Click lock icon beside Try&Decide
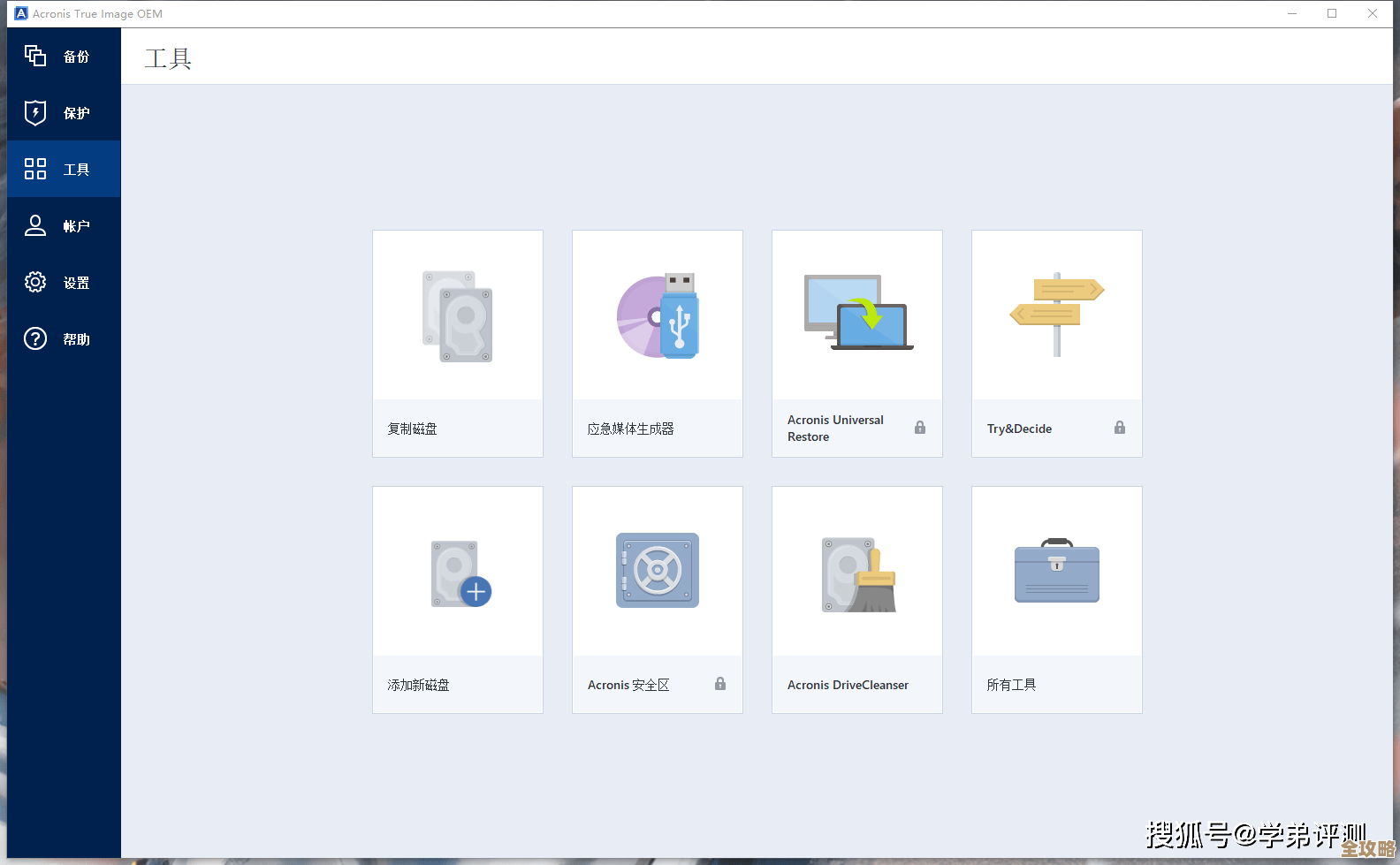Image resolution: width=1400 pixels, height=865 pixels. coord(1120,428)
